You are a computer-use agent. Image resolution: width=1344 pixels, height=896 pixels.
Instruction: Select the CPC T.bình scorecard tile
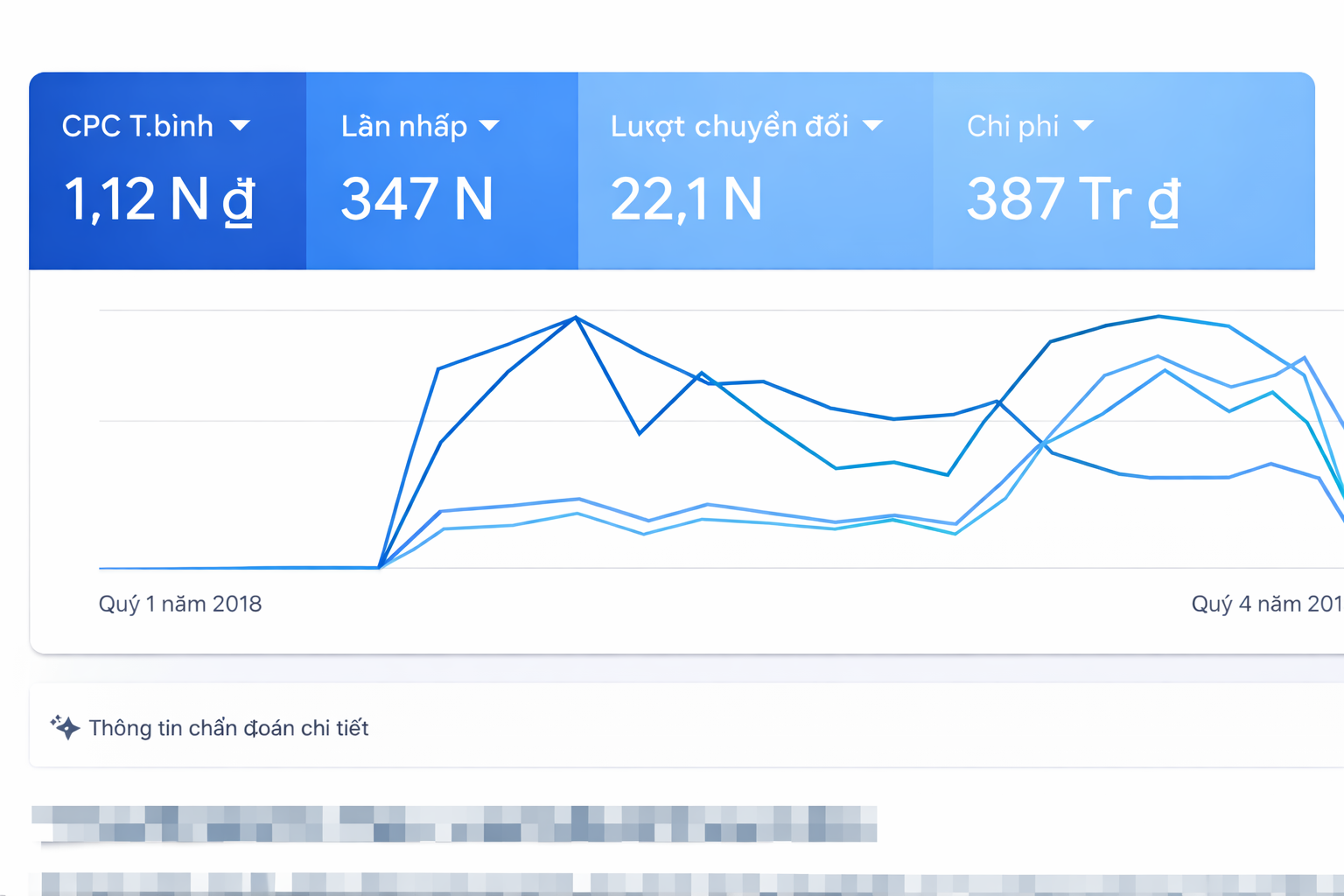click(168, 171)
